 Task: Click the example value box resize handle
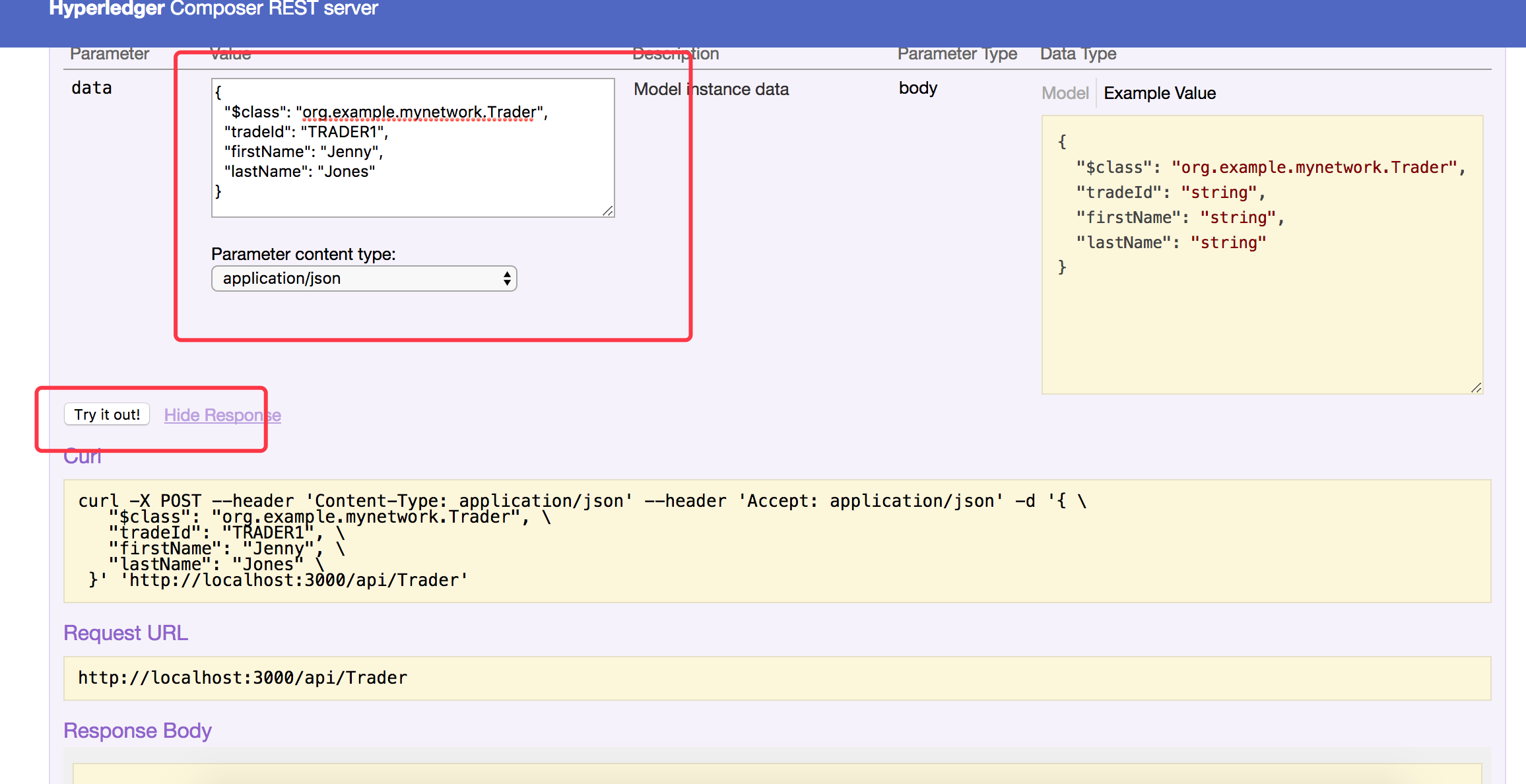(x=1476, y=387)
